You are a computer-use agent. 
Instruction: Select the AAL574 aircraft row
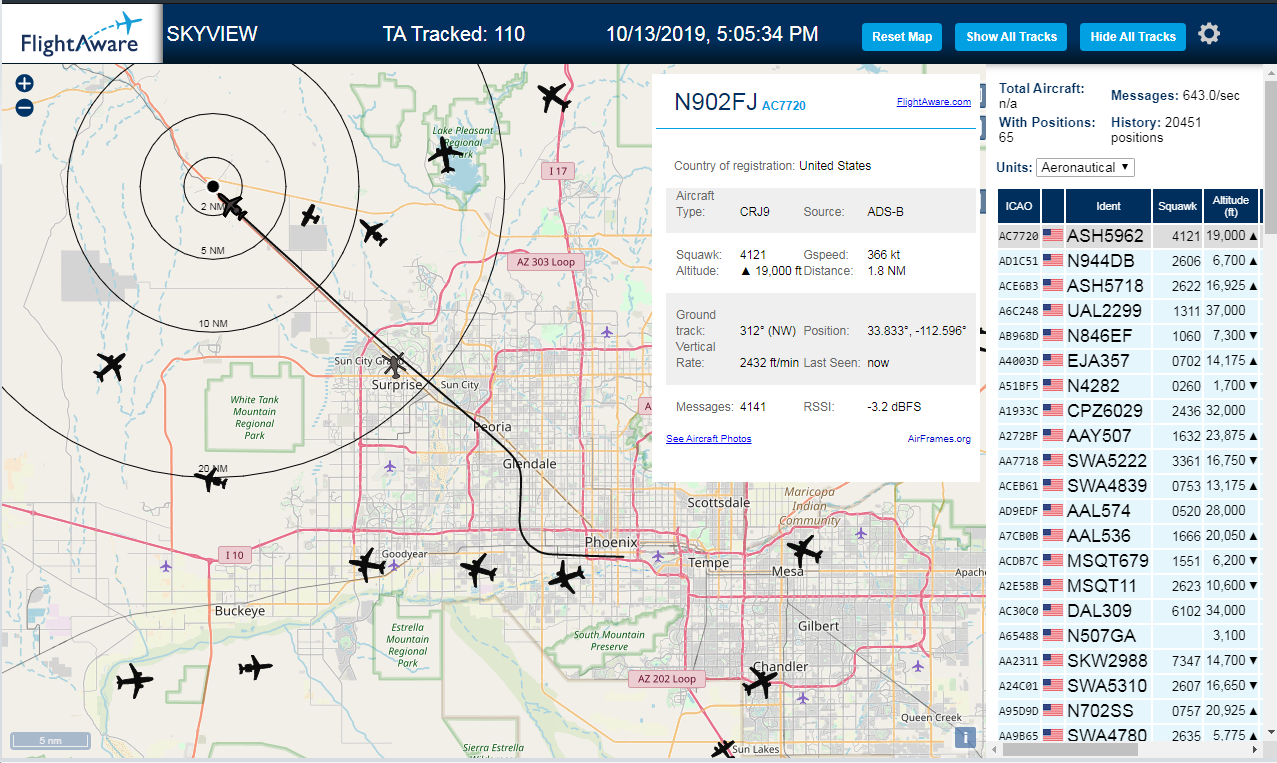coord(1129,511)
